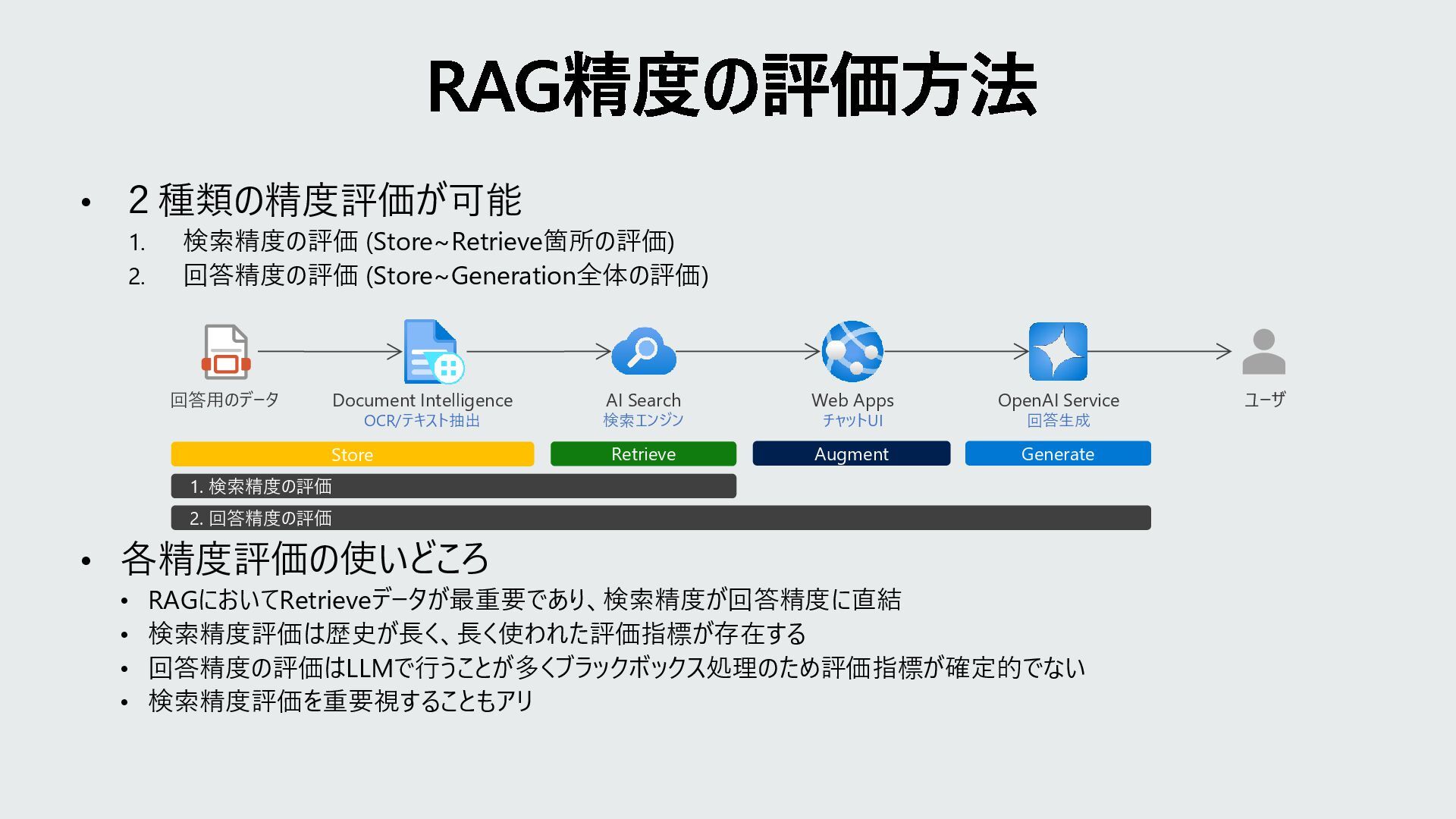Click the dark navy Augment bar
The height and width of the screenshot is (819, 1456).
[851, 453]
